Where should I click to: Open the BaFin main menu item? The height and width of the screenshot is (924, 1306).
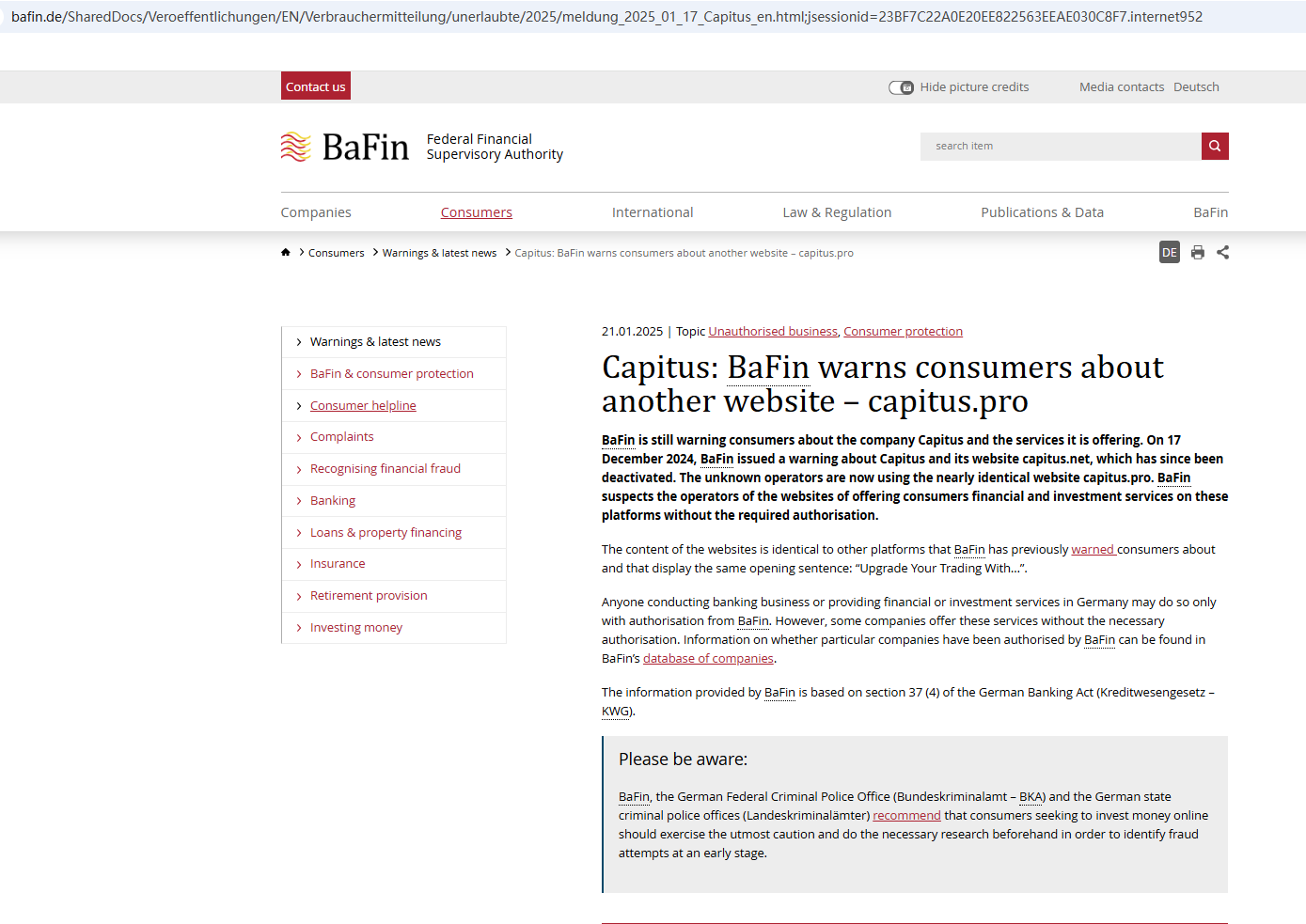pos(1211,212)
